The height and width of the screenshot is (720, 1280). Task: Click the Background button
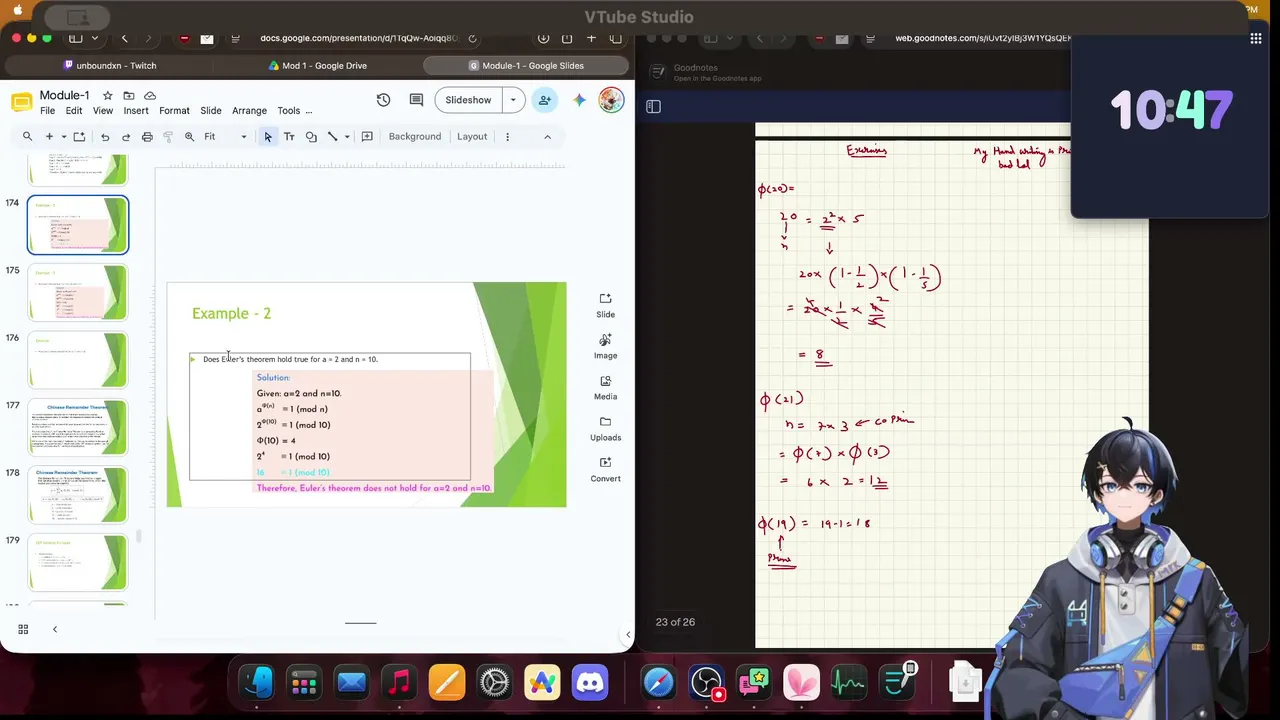click(x=414, y=137)
